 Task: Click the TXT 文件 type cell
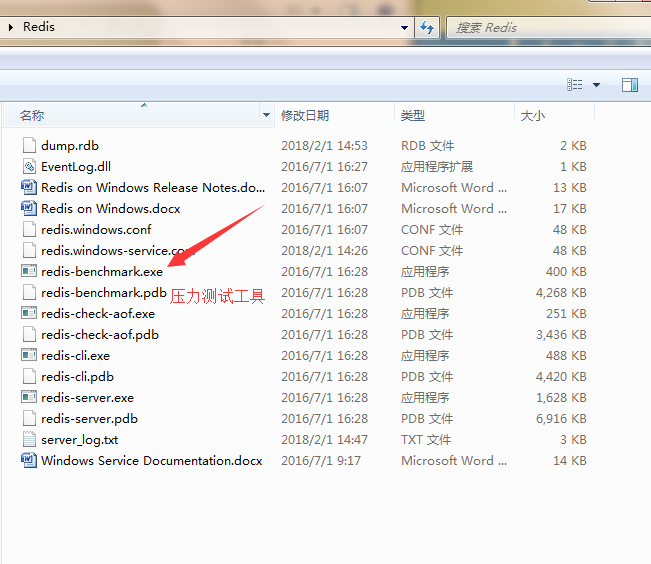[426, 440]
